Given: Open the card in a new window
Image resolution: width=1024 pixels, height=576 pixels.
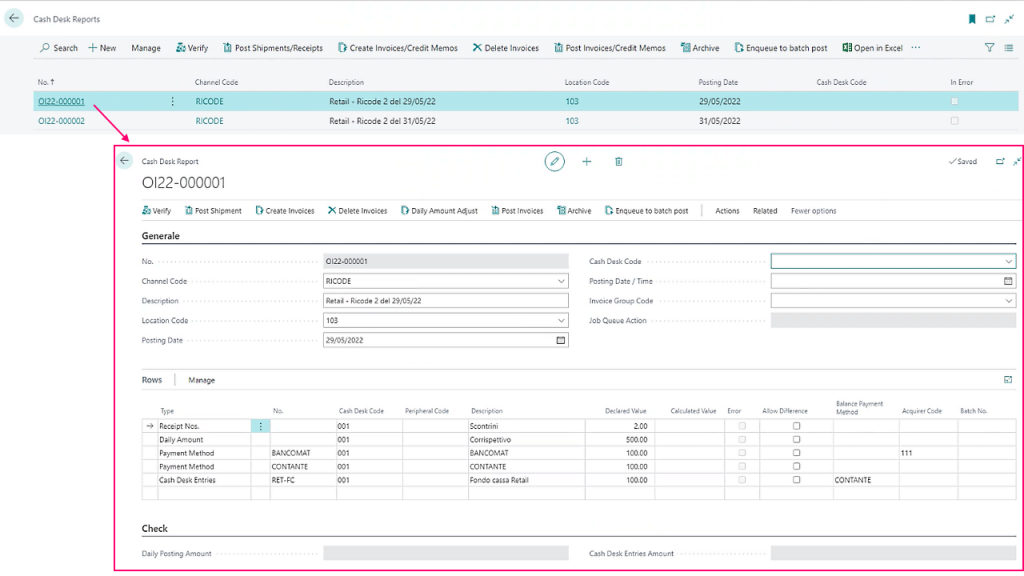Looking at the screenshot, I should [1000, 161].
